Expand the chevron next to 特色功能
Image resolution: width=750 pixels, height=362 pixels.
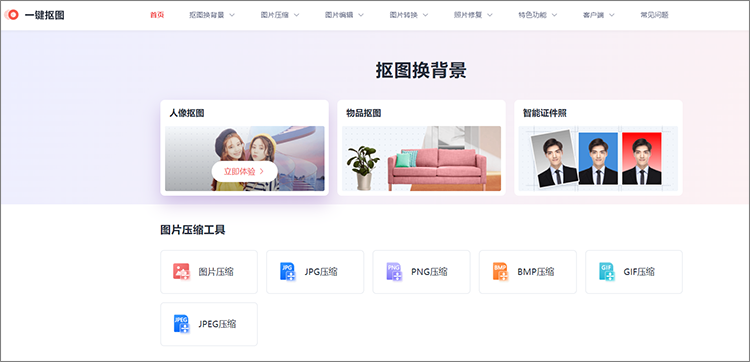[554, 15]
